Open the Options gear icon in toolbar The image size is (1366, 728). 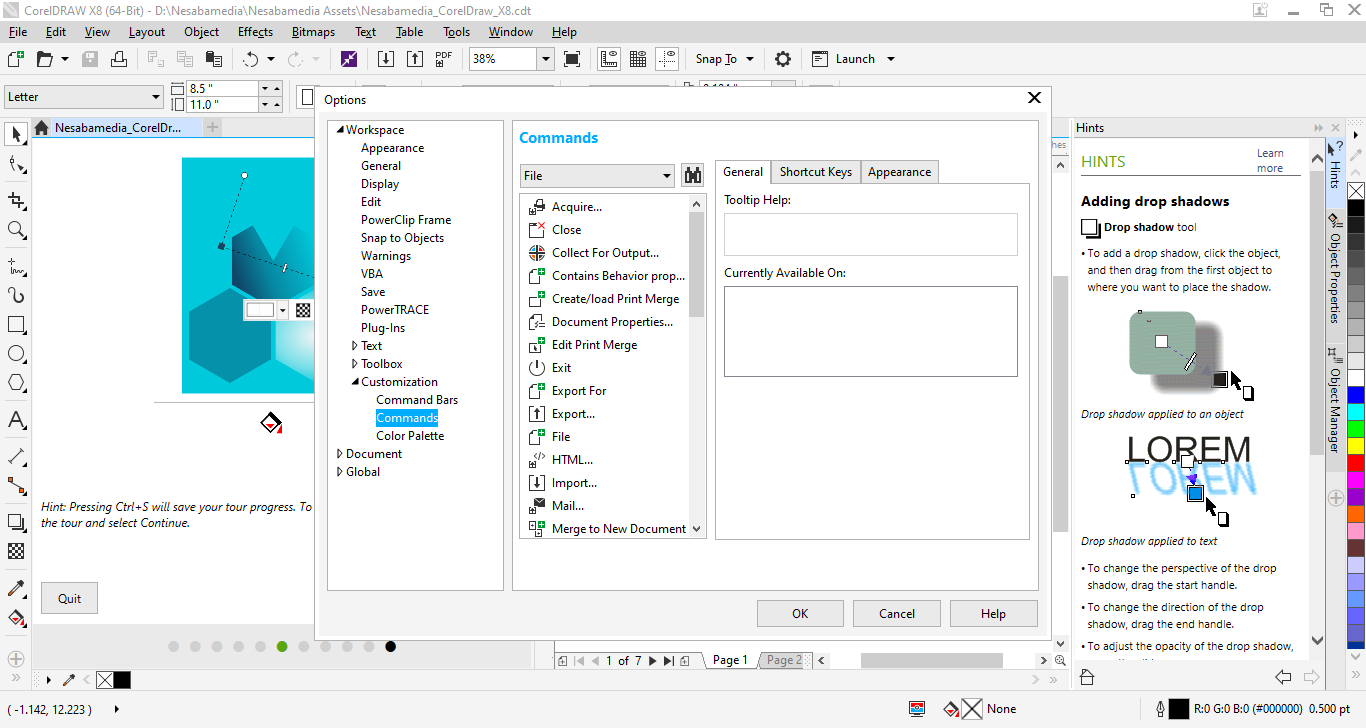783,59
